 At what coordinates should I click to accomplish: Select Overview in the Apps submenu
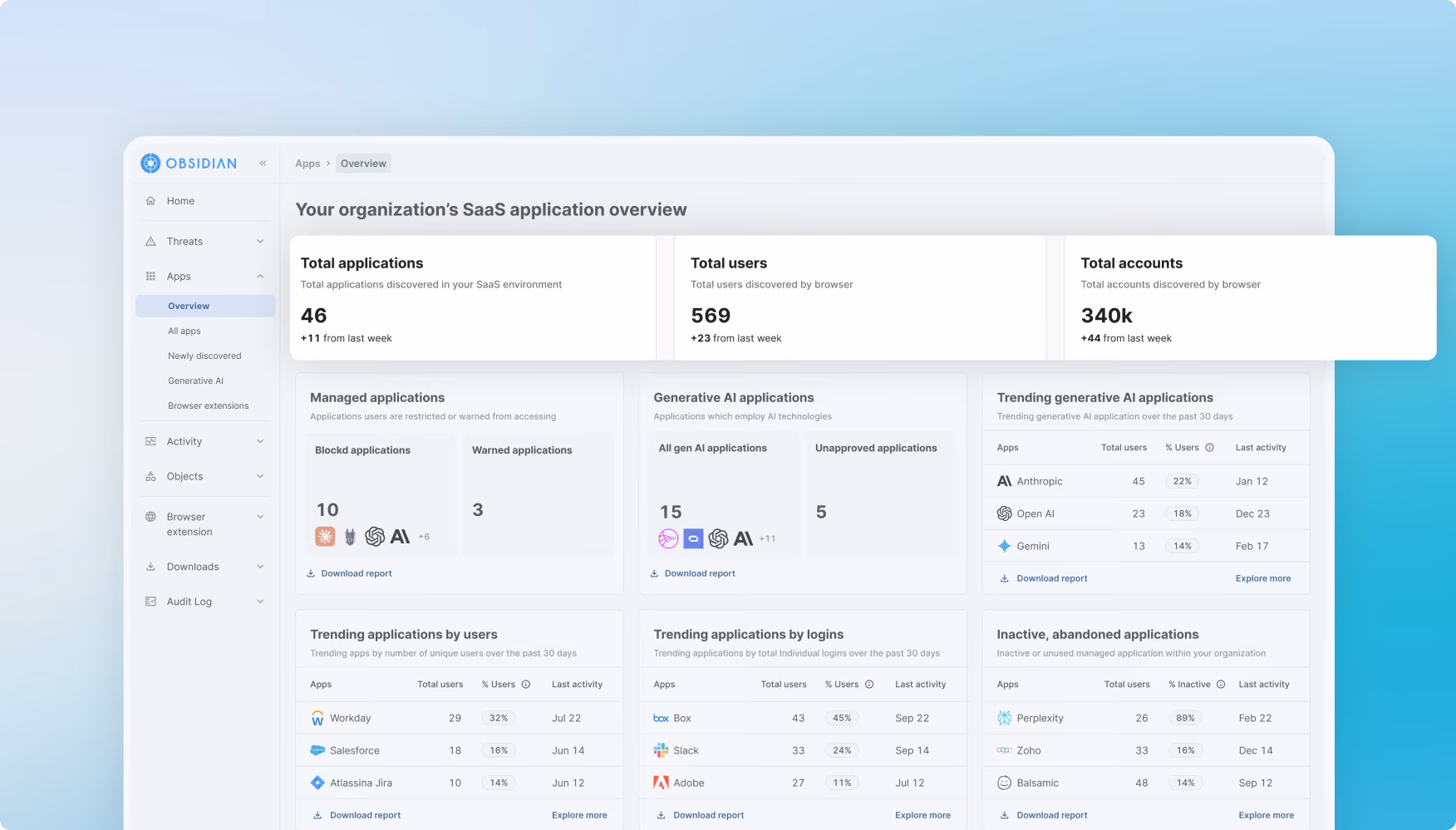pyautogui.click(x=205, y=306)
